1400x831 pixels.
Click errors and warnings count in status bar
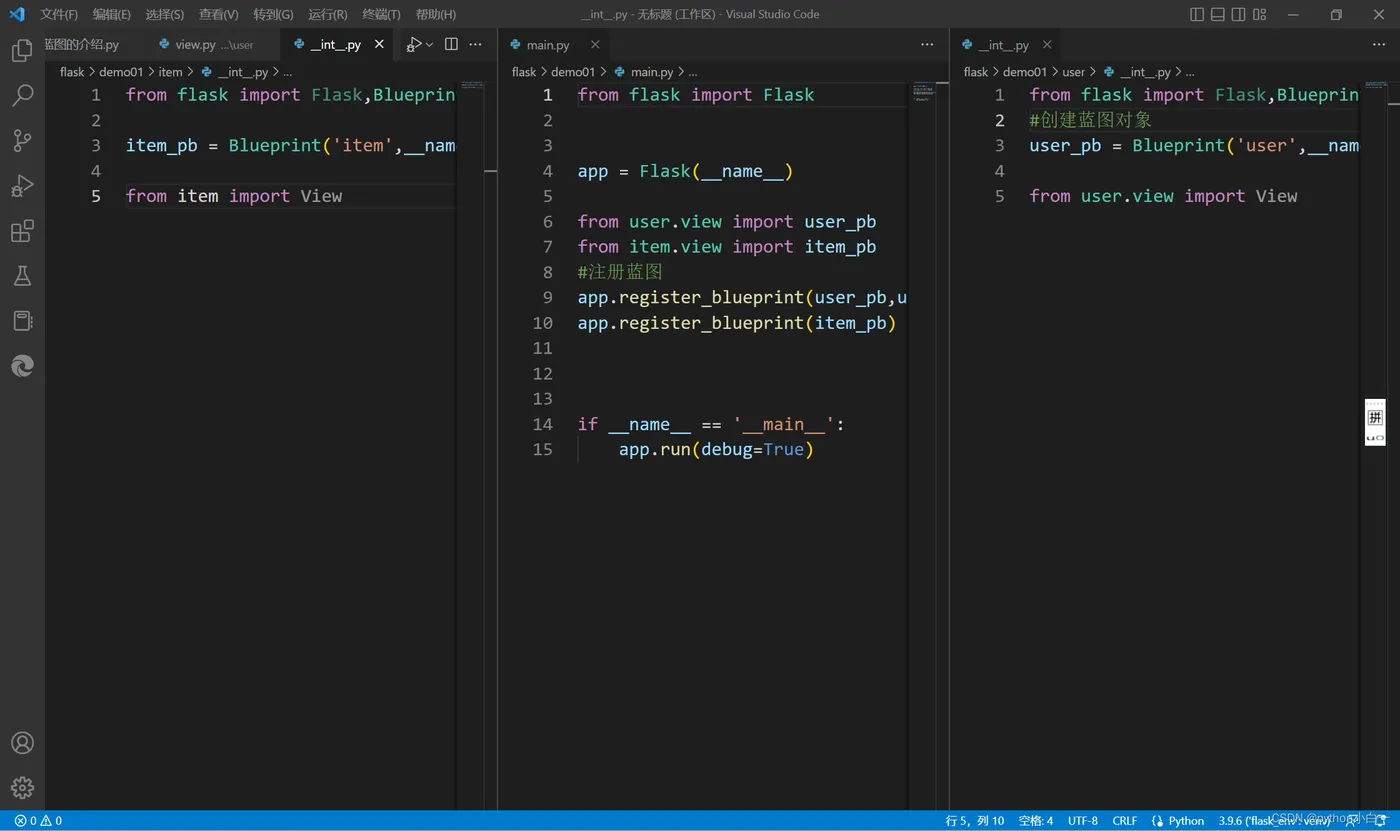[x=38, y=821]
